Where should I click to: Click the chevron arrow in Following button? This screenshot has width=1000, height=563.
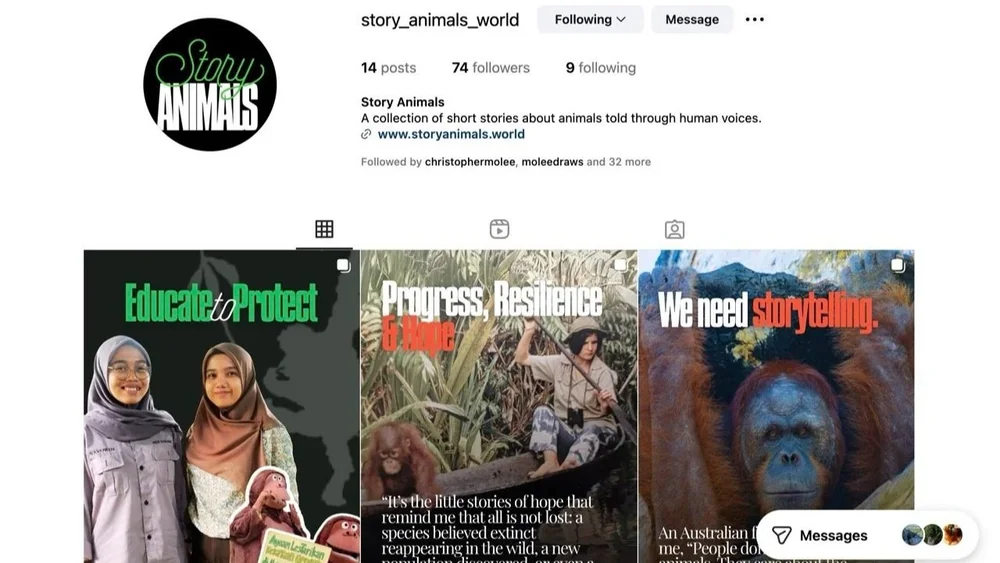pyautogui.click(x=621, y=20)
